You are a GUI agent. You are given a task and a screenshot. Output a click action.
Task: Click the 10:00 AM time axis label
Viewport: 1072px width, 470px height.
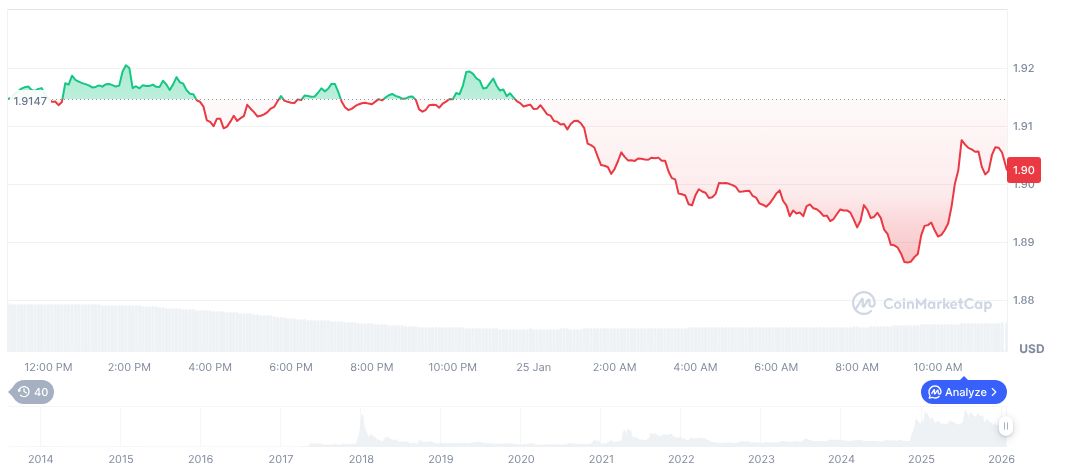938,367
